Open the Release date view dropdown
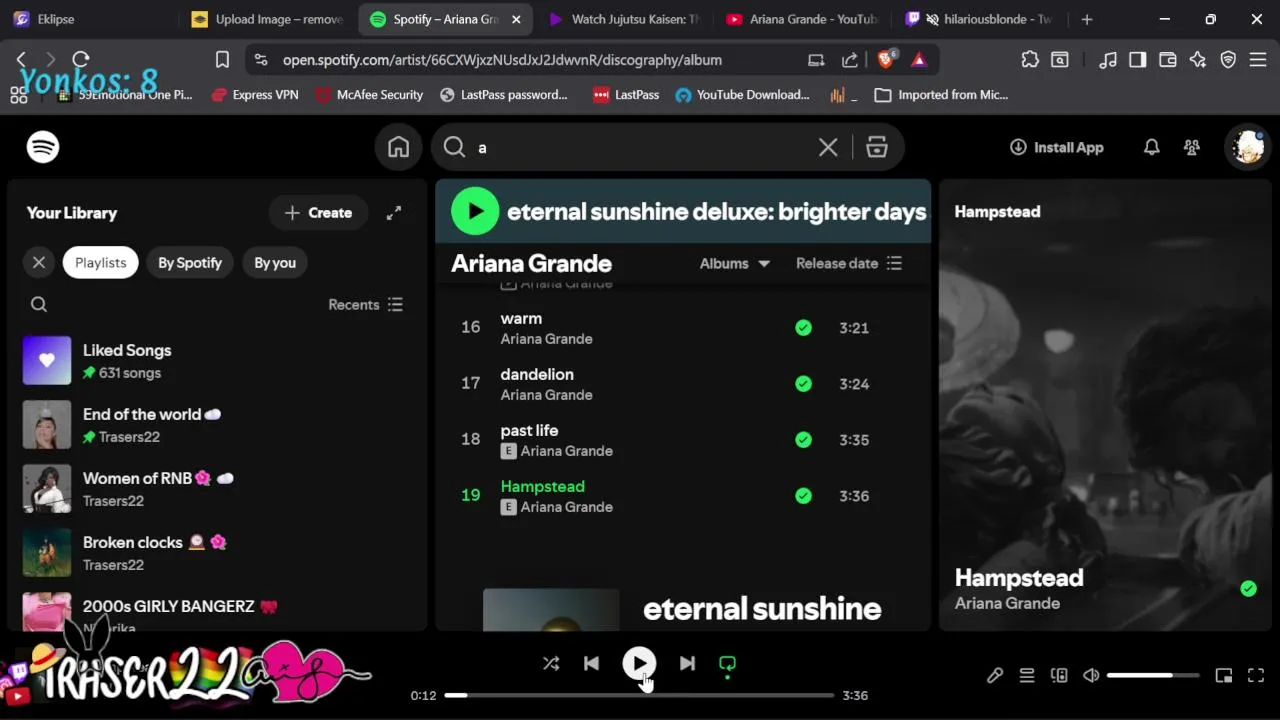Viewport: 1280px width, 720px height. [x=849, y=263]
